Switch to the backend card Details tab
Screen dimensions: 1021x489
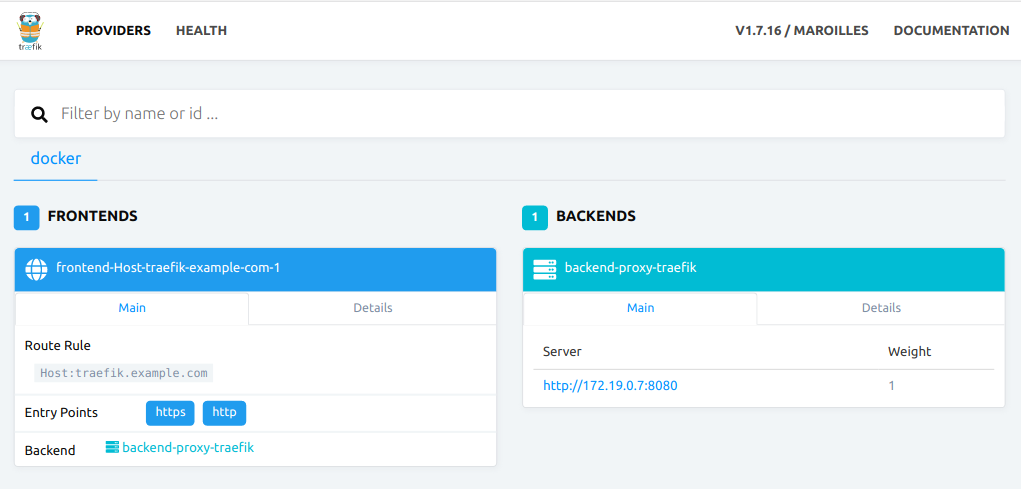(881, 308)
